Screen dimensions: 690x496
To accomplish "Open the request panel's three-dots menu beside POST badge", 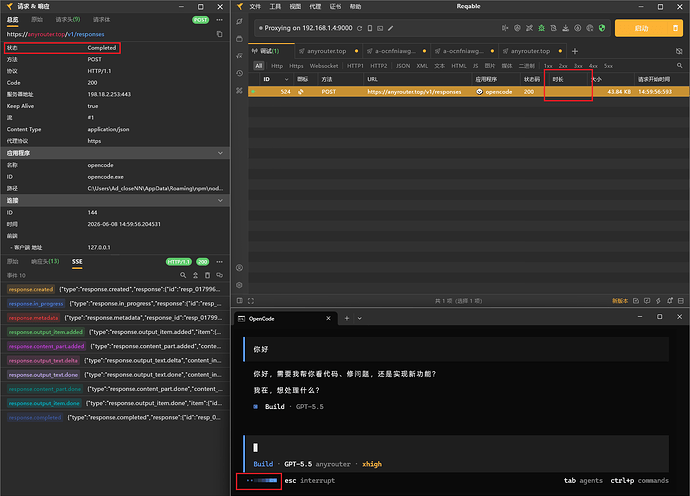I will click(x=220, y=20).
